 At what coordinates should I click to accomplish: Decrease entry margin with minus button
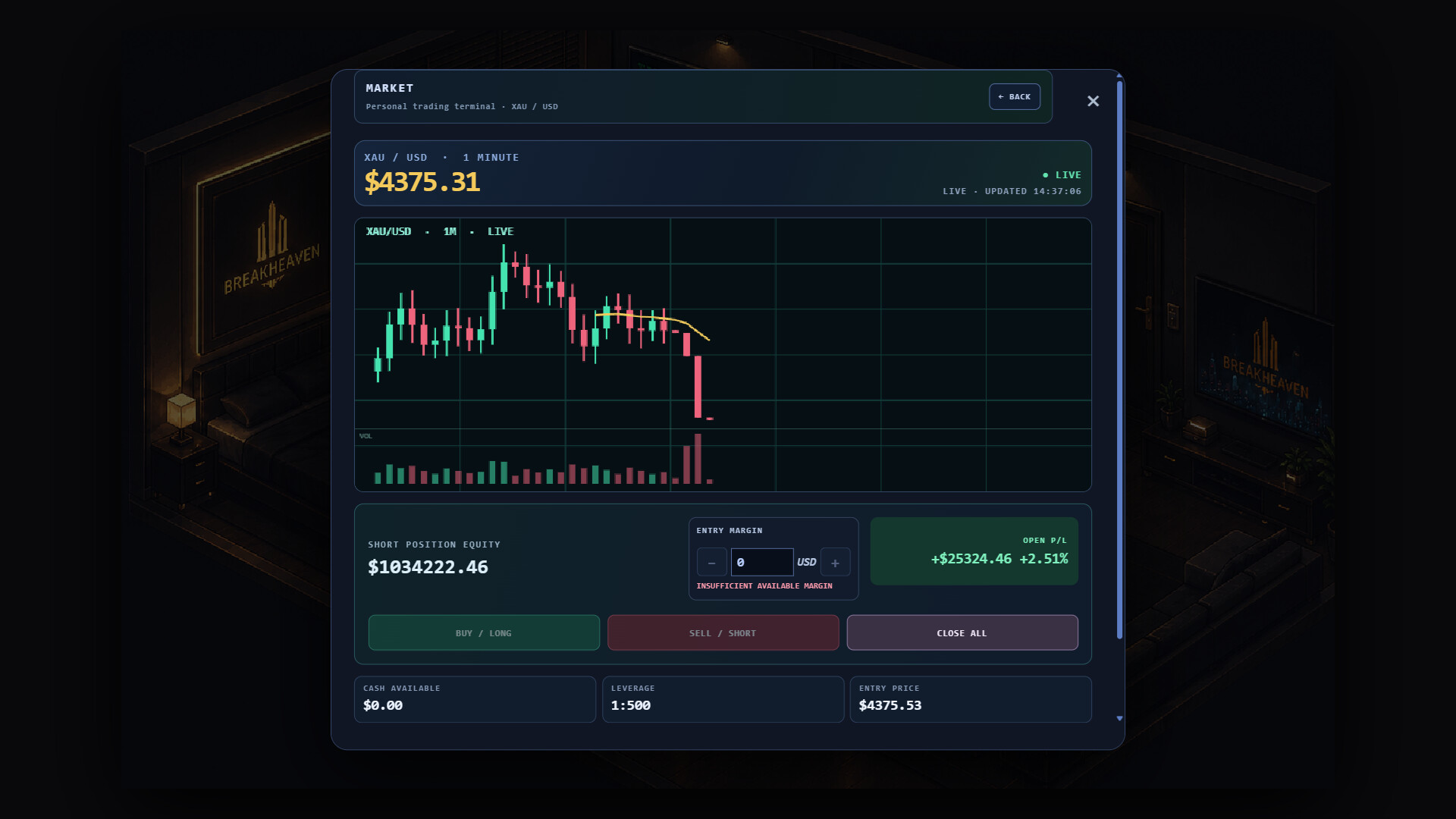[711, 563]
